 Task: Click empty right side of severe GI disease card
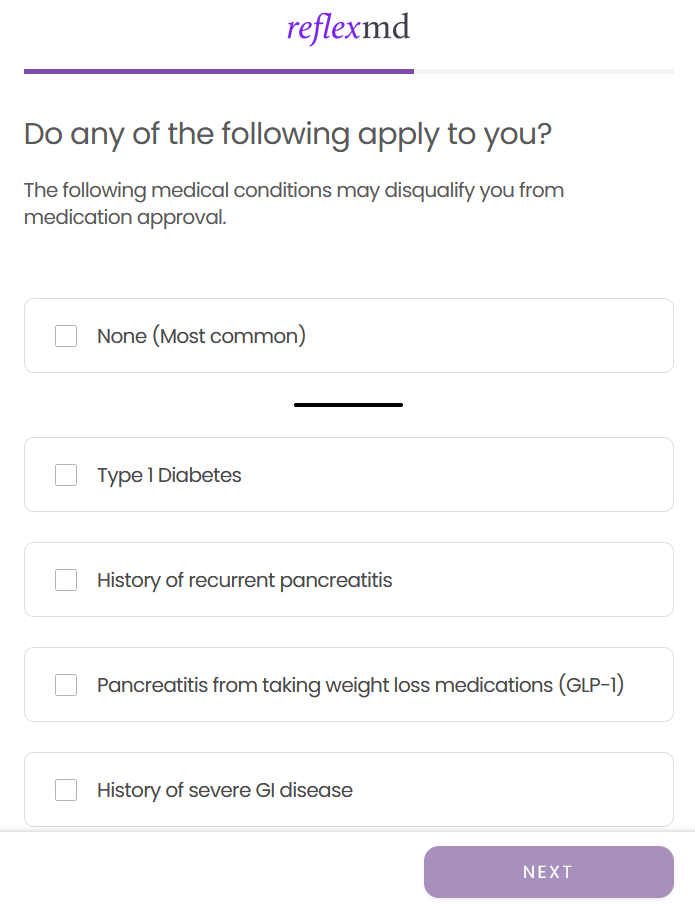pos(540,790)
